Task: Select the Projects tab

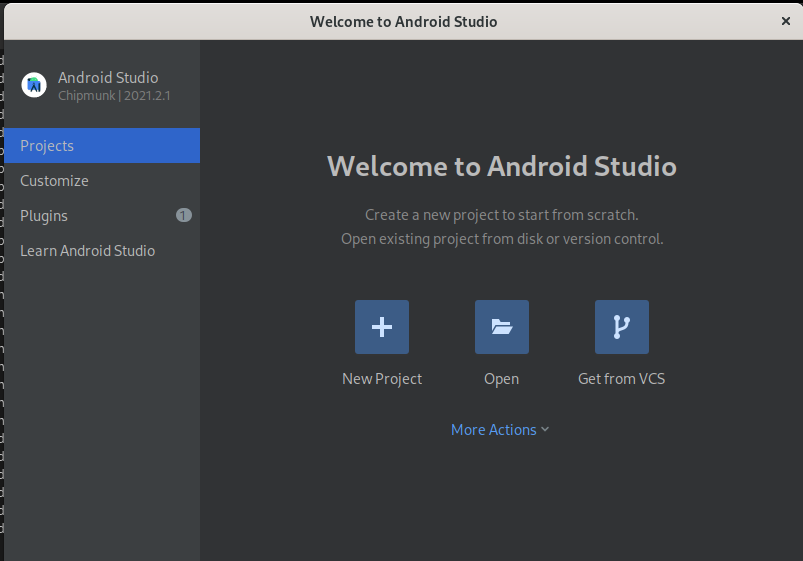Action: [x=102, y=146]
